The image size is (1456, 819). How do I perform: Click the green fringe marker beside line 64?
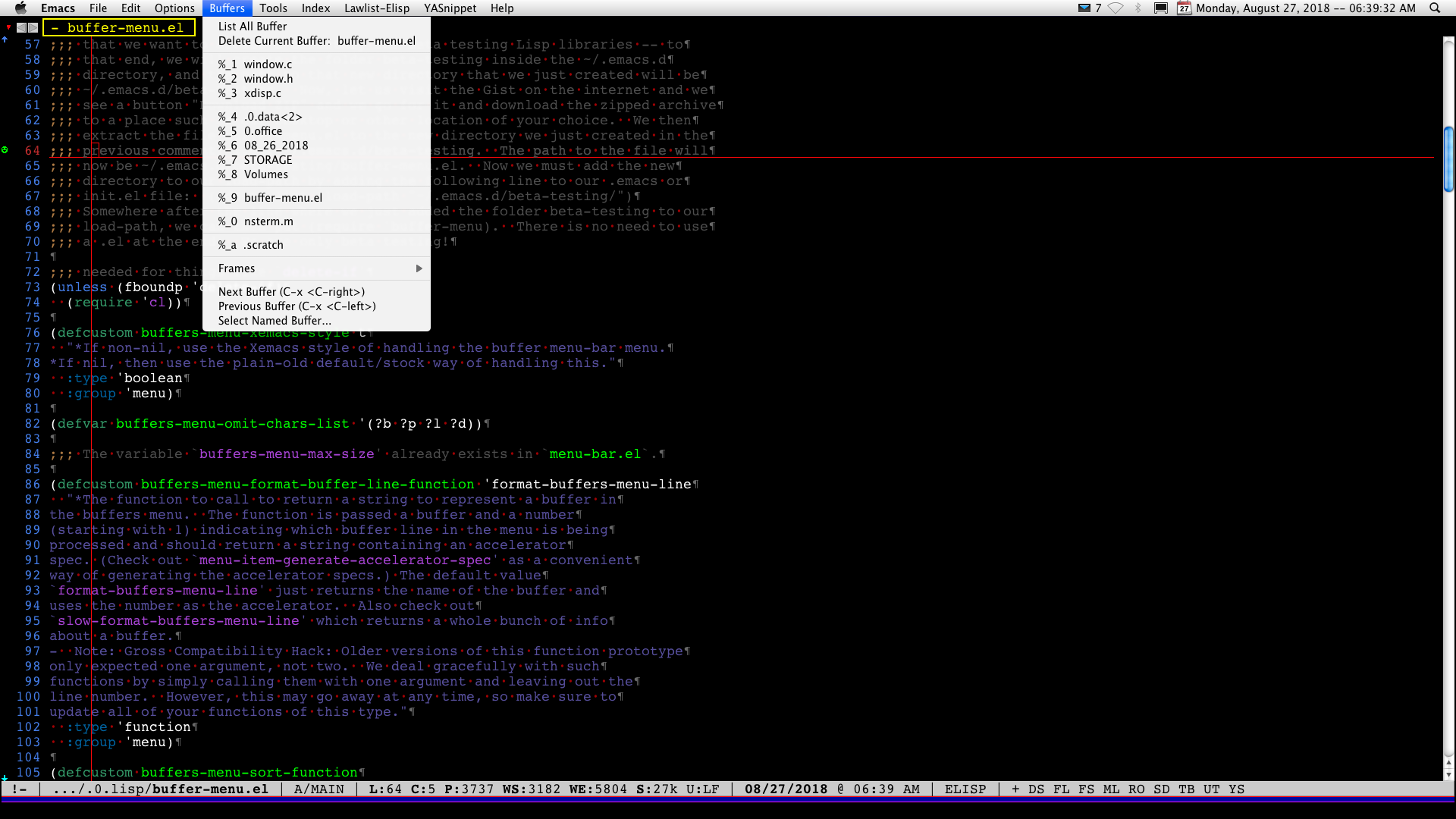point(5,150)
